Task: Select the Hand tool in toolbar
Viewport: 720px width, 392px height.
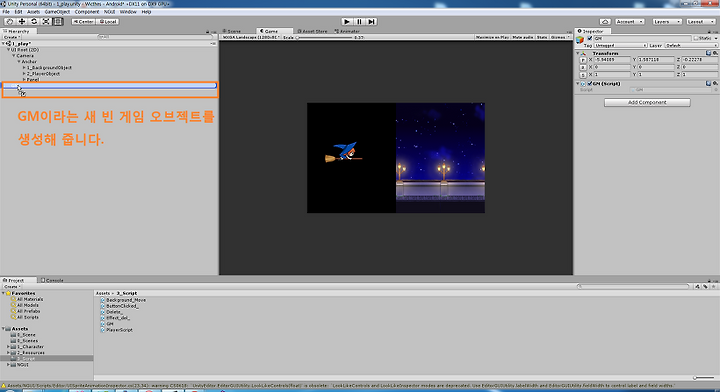Action: tap(9, 22)
